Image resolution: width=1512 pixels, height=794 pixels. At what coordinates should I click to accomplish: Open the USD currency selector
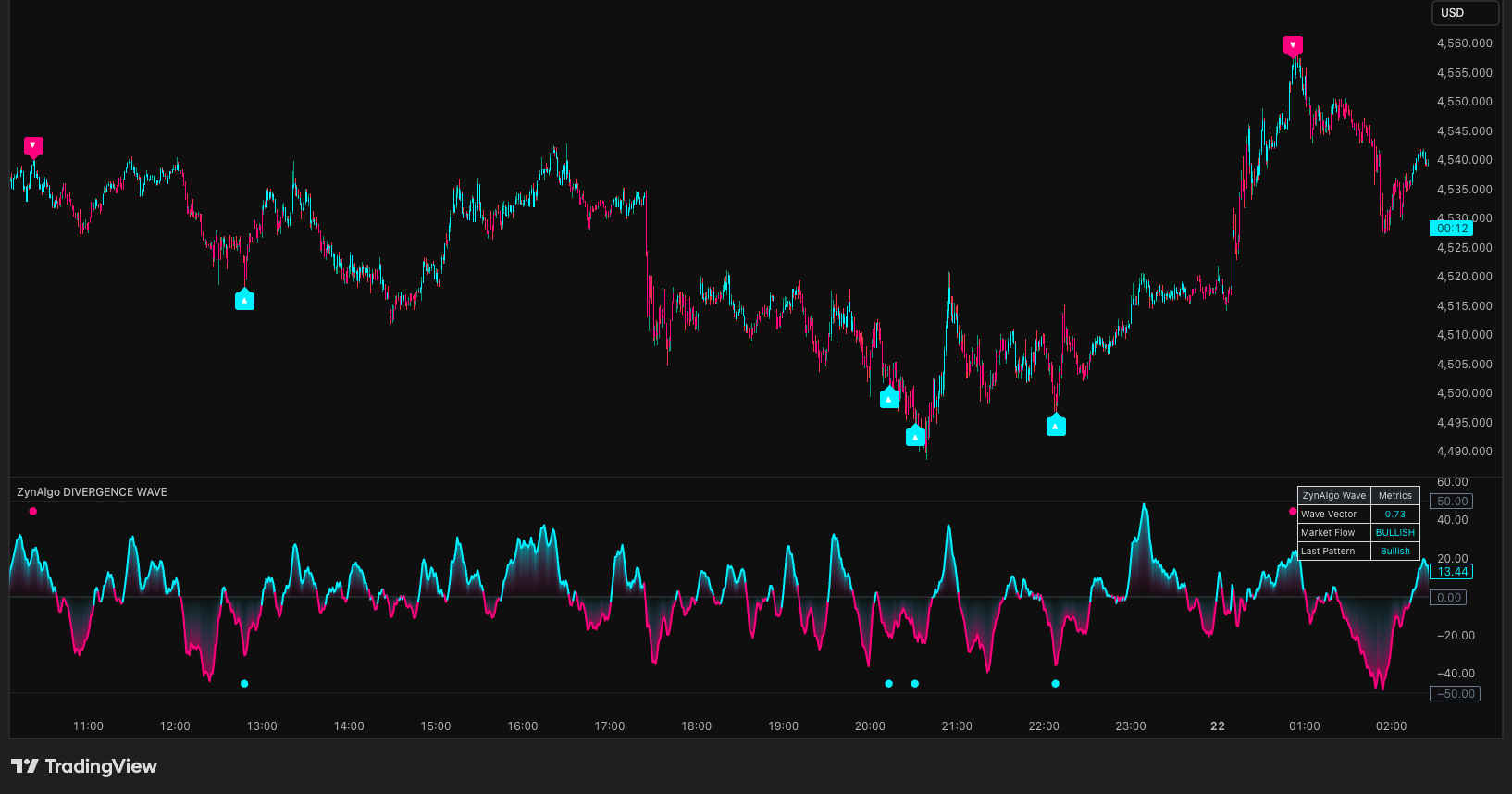1465,13
